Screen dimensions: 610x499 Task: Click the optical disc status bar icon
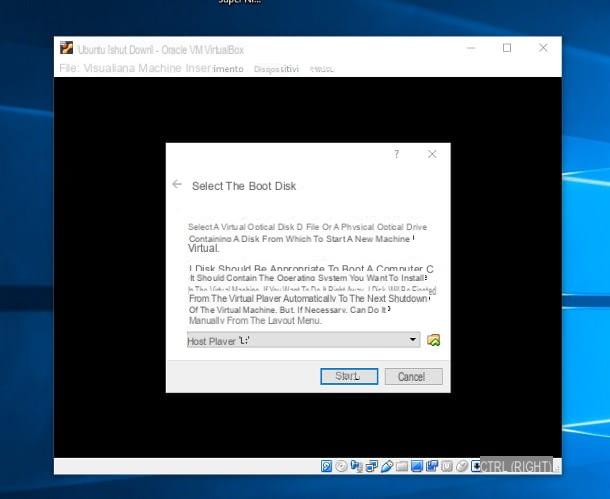click(x=341, y=466)
